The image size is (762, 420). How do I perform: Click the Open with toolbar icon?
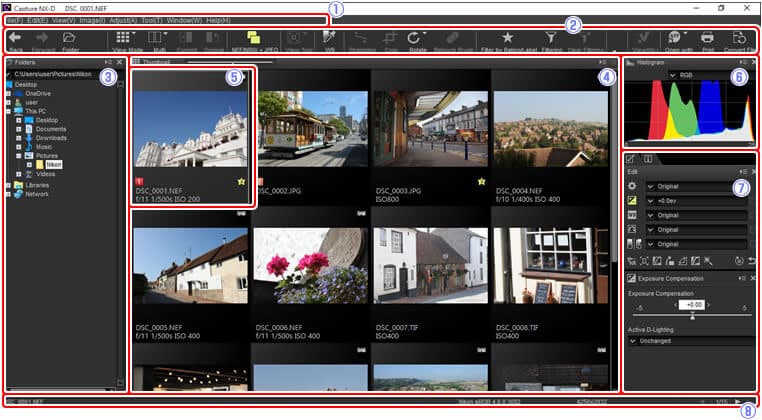[675, 36]
